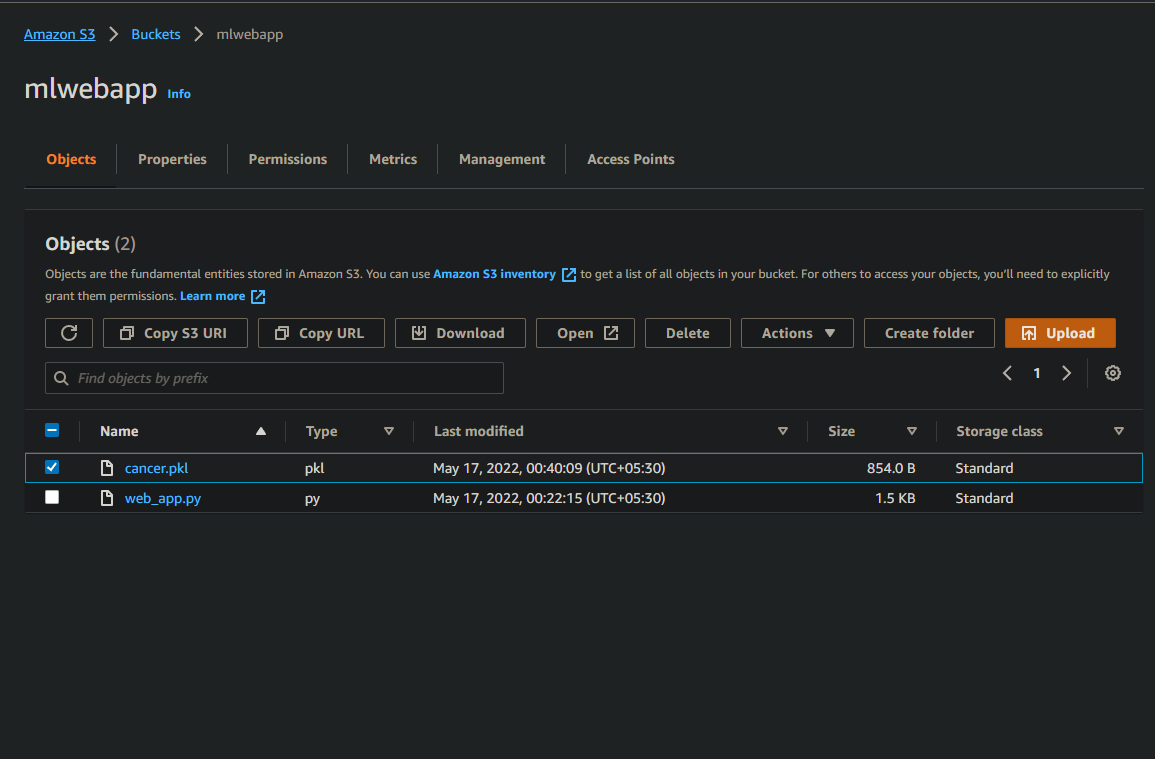
Task: Click the Create folder button
Action: tap(930, 333)
